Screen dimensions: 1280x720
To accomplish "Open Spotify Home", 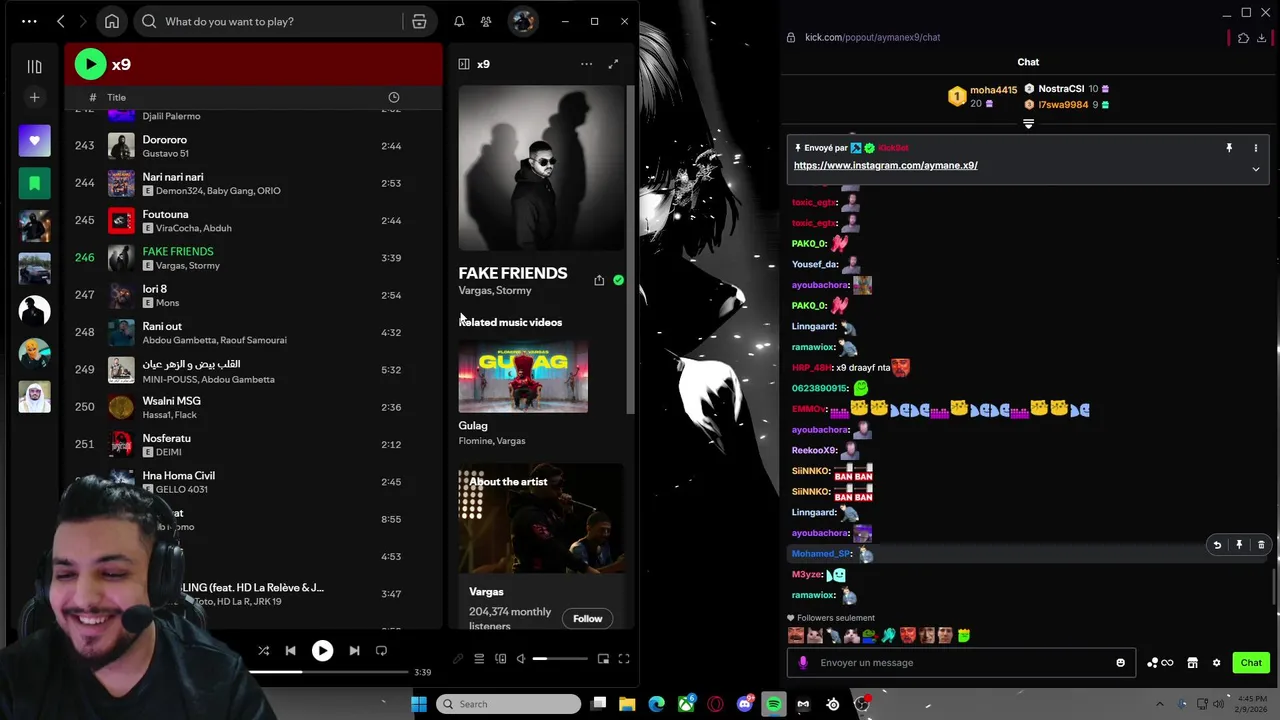I will pyautogui.click(x=112, y=21).
